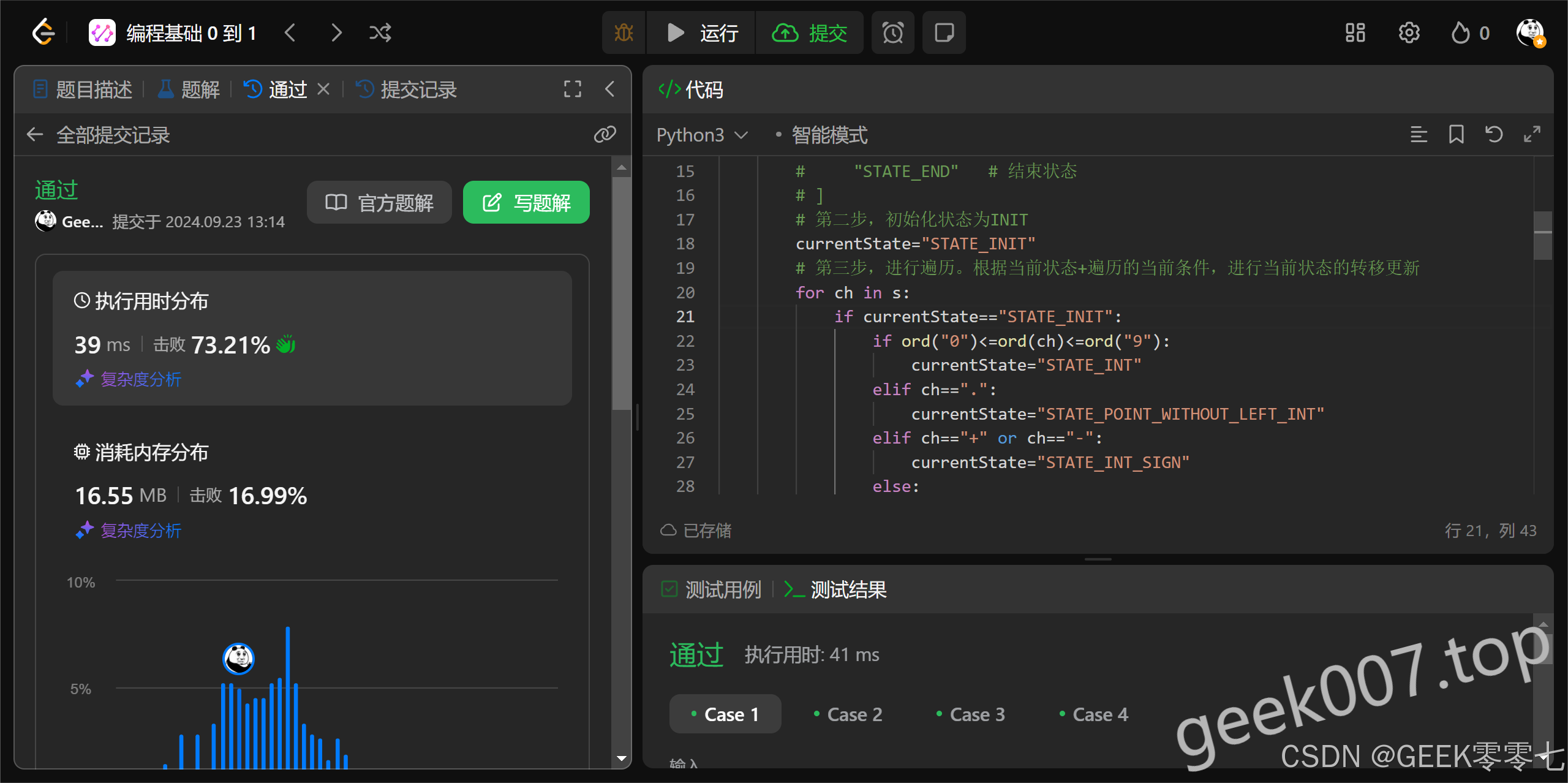Collapse the left panel with chevron
Viewport: 1568px width, 783px height.
pos(609,89)
